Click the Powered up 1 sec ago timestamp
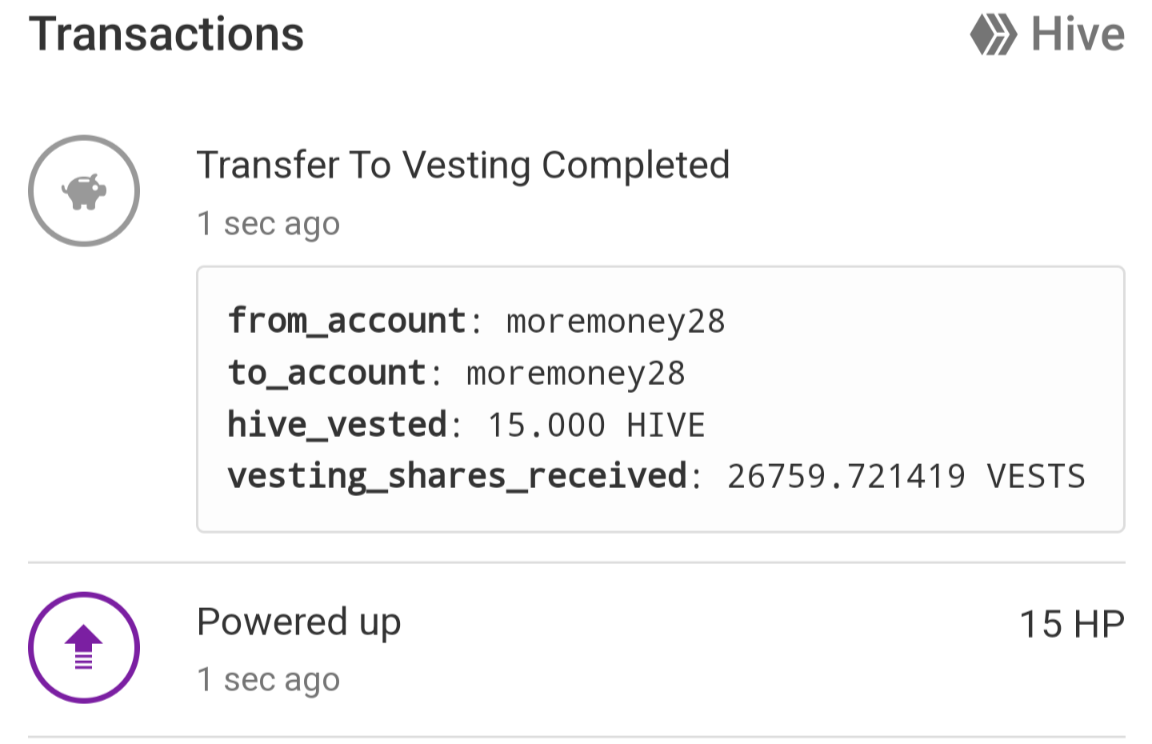This screenshot has height=744, width=1152. [268, 680]
